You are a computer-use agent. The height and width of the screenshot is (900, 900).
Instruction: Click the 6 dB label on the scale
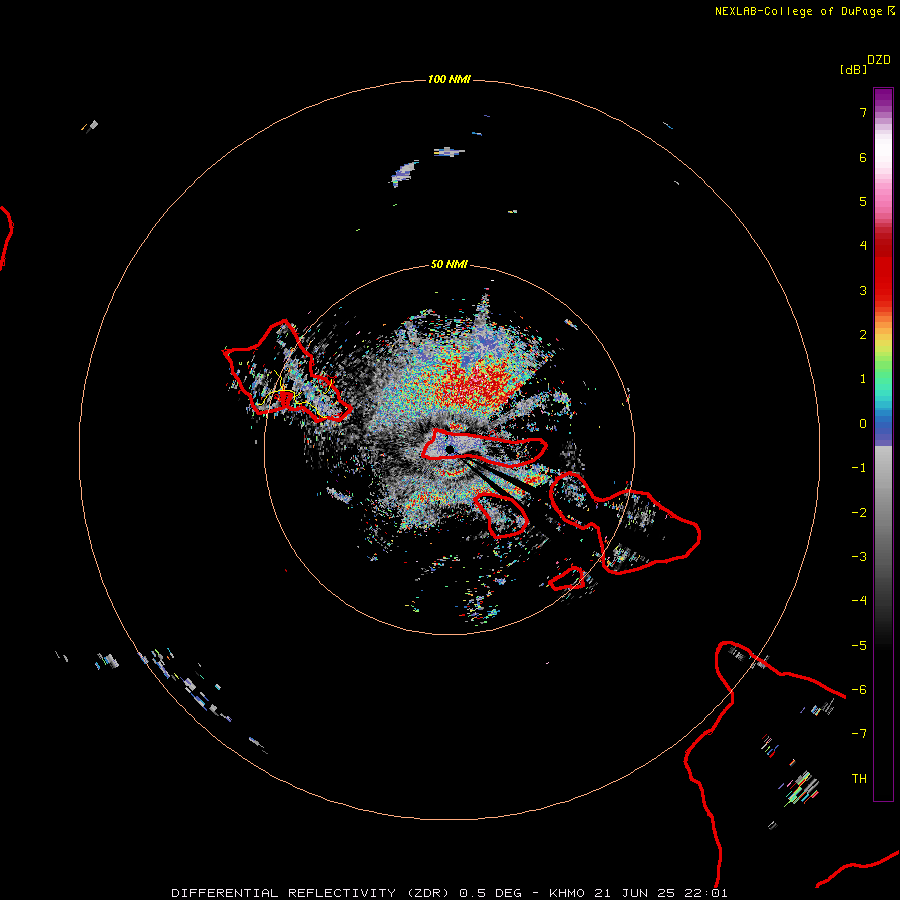click(x=863, y=157)
